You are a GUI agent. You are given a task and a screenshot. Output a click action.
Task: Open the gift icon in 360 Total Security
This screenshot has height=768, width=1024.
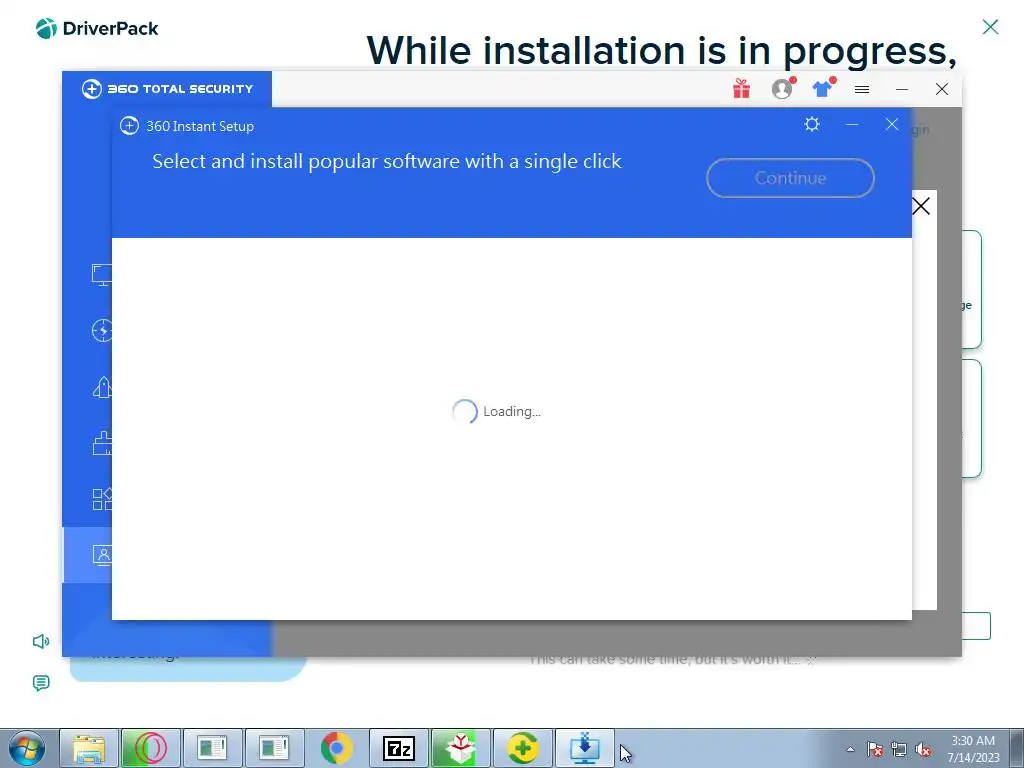click(741, 88)
